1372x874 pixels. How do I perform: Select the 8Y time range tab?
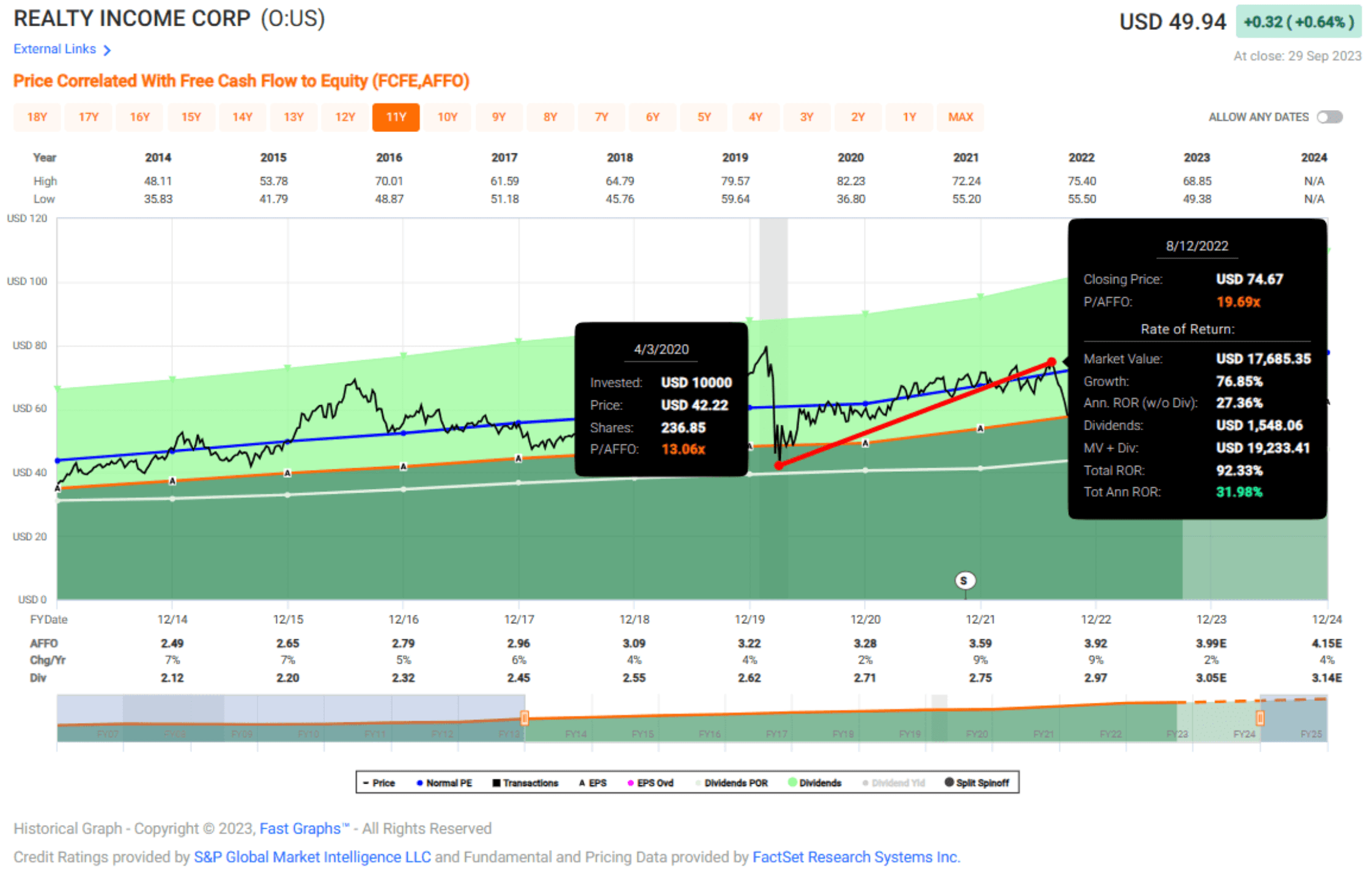tap(550, 117)
